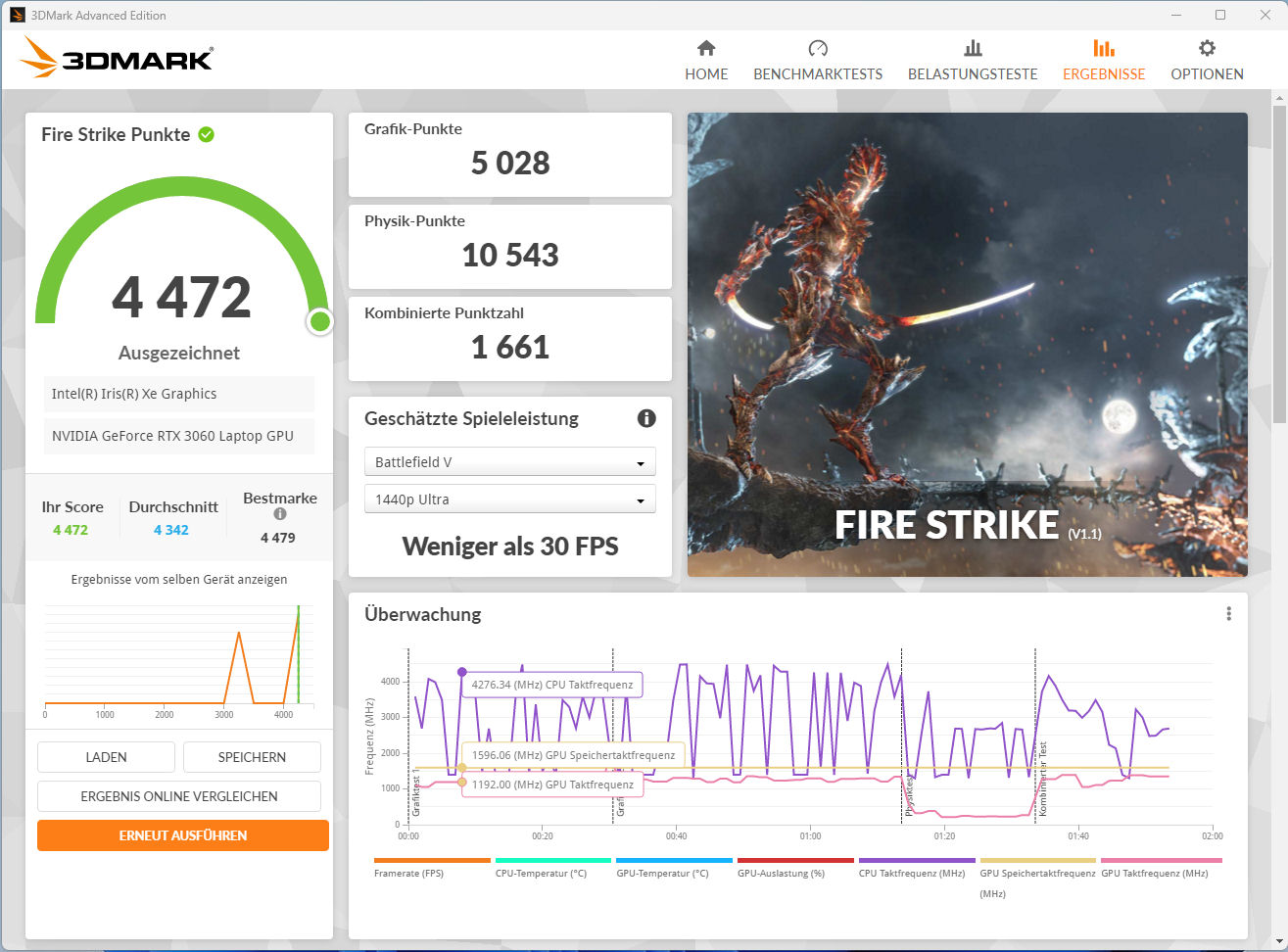Click the 4276.34 (MHz) CPU Taktfrequenz tooltip

[x=552, y=685]
